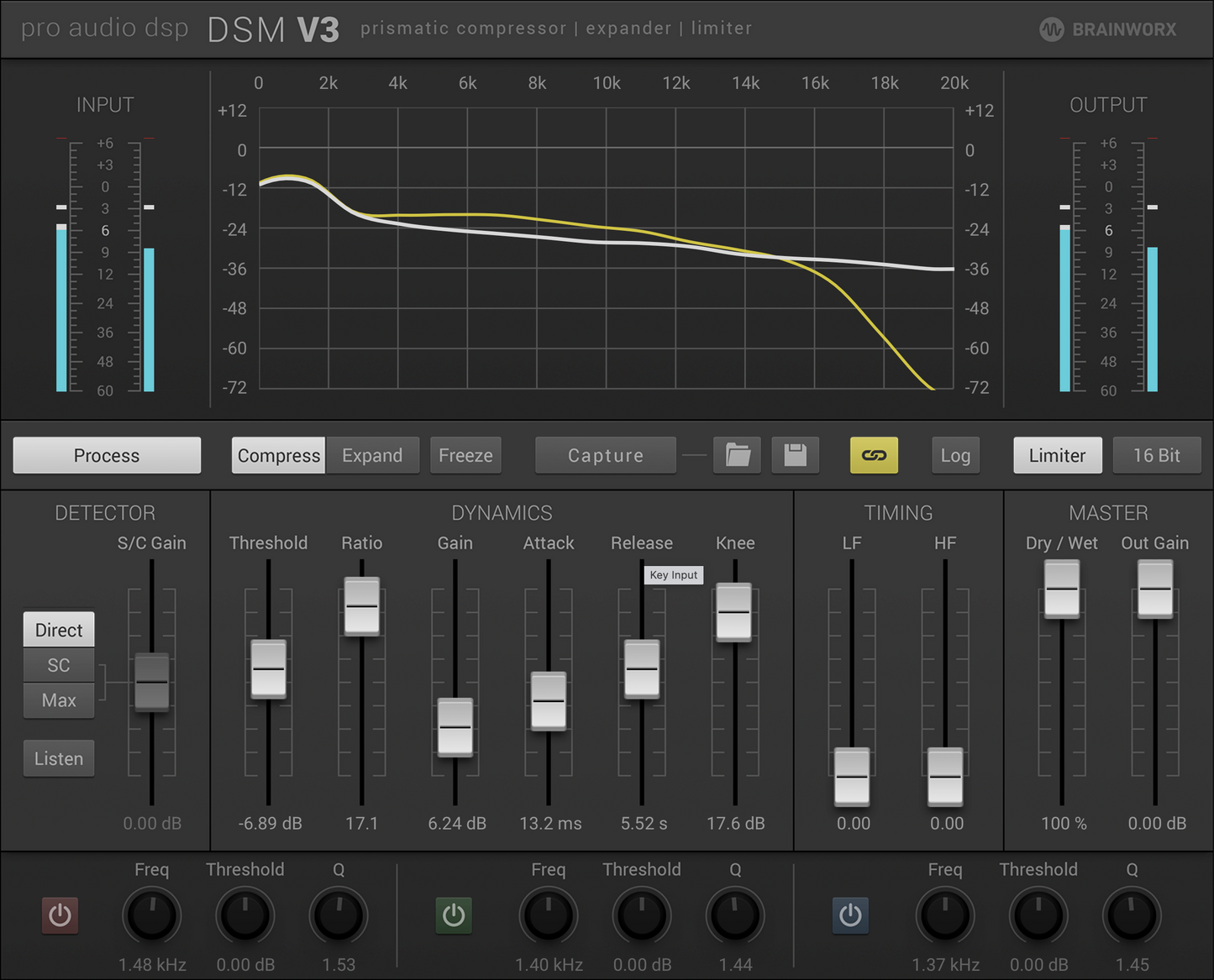Click the Brainworx logo
This screenshot has height=980, width=1214.
tap(1108, 29)
